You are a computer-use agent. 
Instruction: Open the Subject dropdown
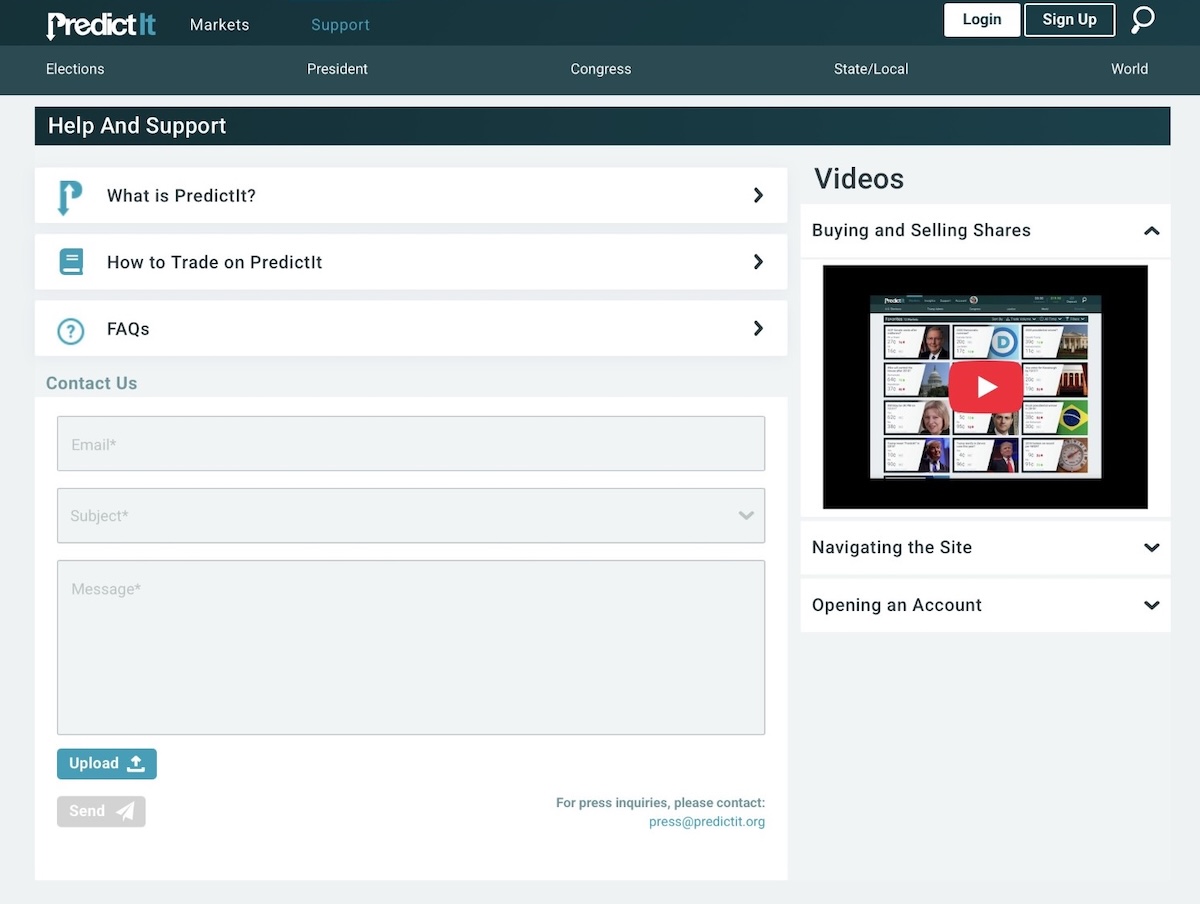tap(411, 516)
